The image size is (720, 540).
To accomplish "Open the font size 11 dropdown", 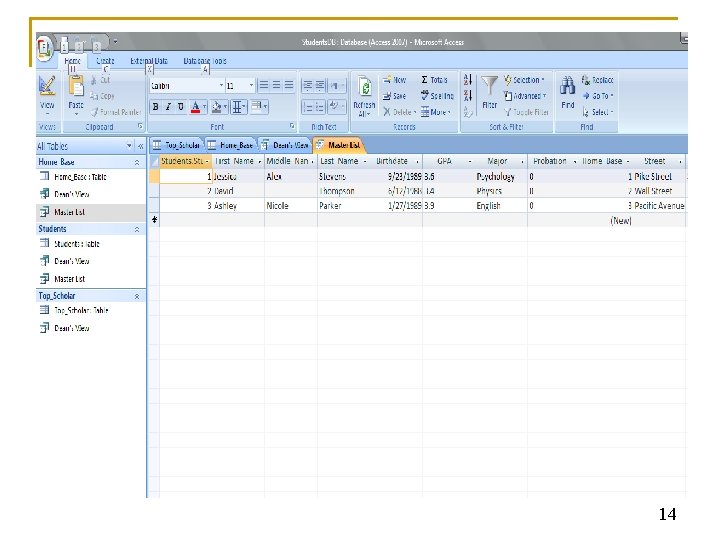I will point(251,85).
